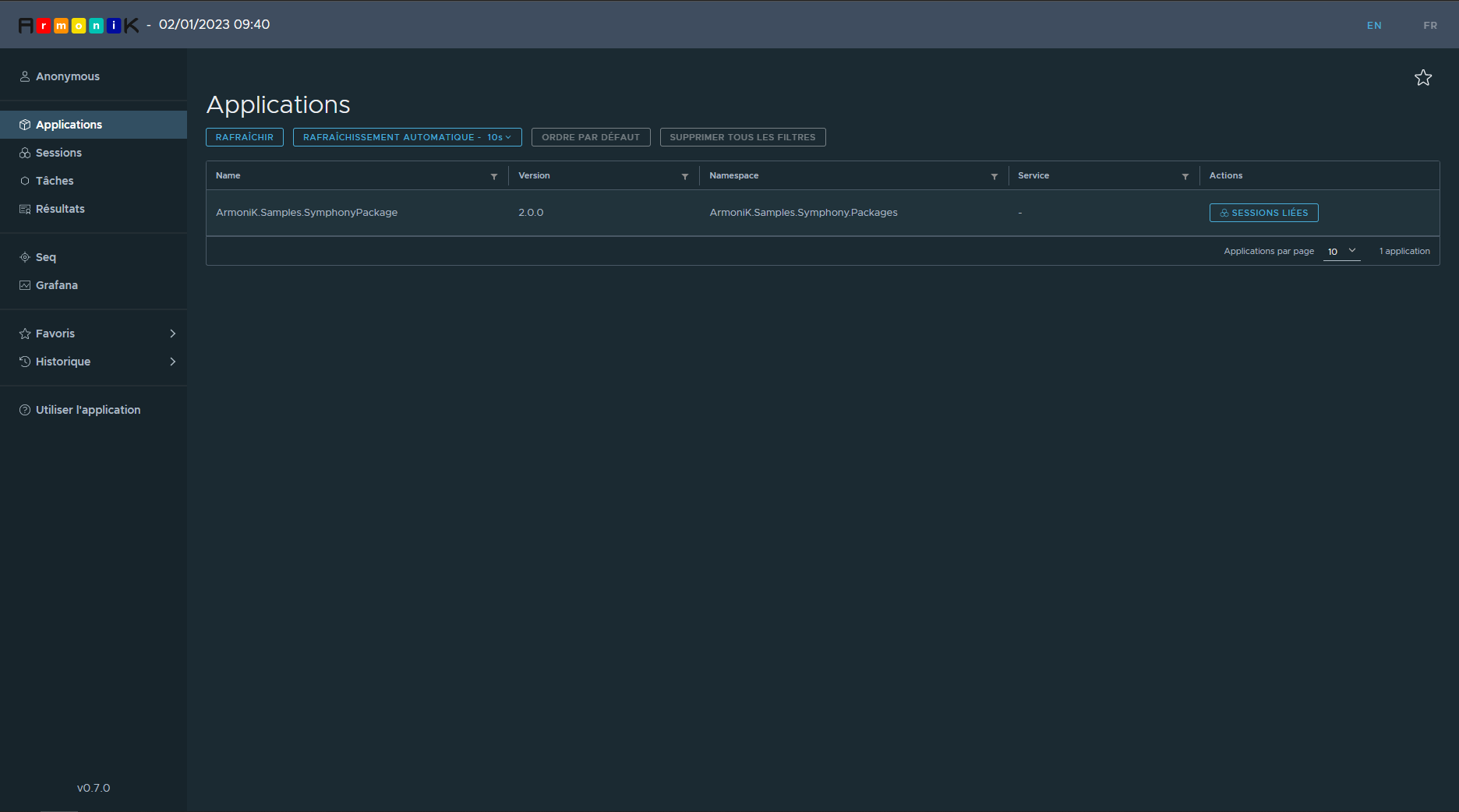Click the 1 application count text
Image resolution: width=1459 pixels, height=812 pixels.
1404,251
